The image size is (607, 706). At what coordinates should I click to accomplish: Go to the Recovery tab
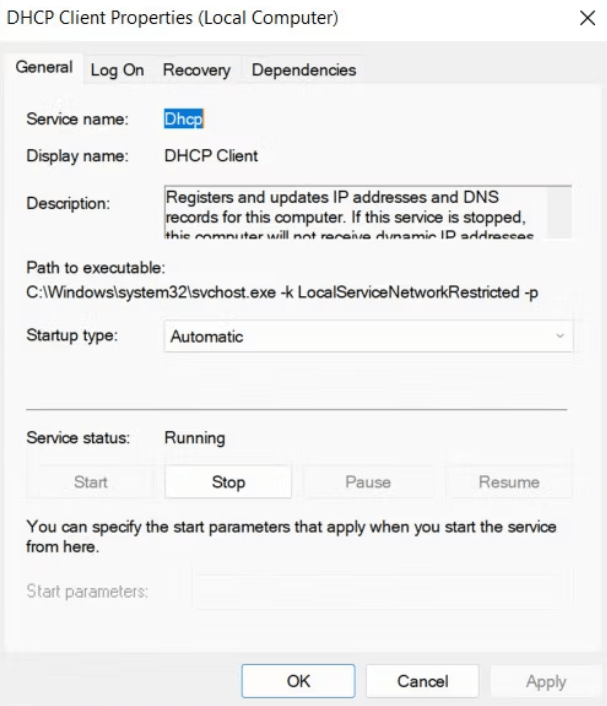[196, 70]
